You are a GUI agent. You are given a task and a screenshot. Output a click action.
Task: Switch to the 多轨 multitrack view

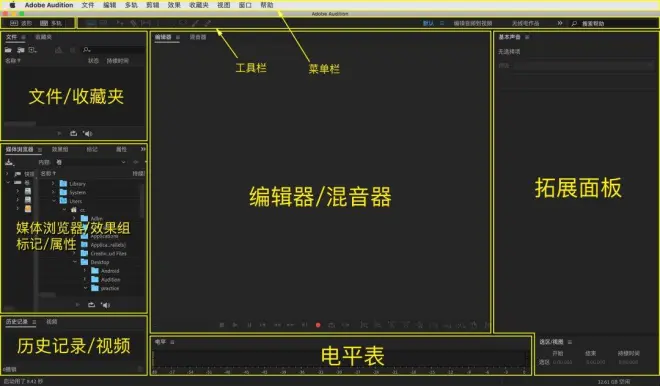[51, 23]
